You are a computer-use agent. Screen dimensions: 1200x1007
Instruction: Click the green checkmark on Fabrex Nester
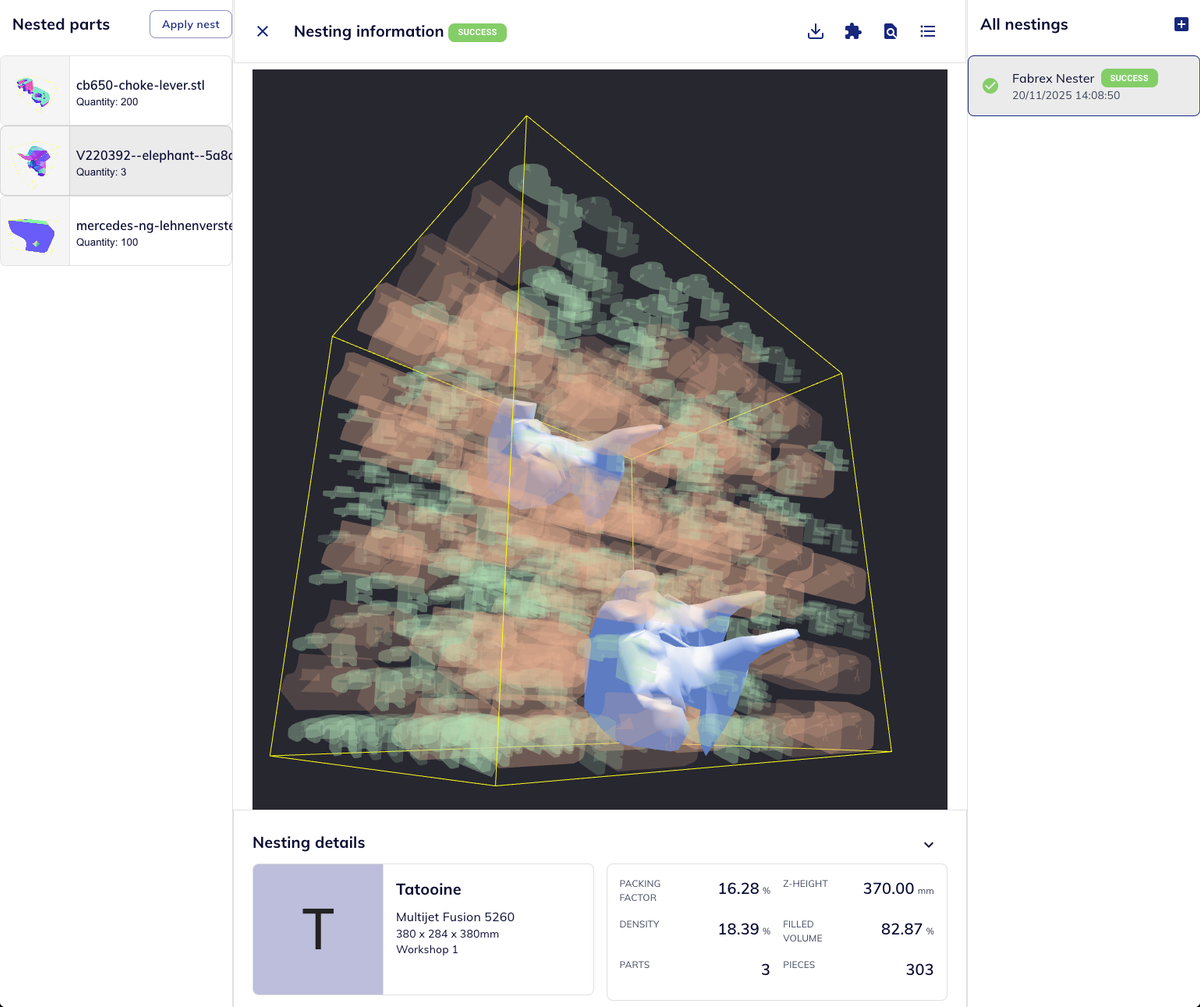click(990, 86)
